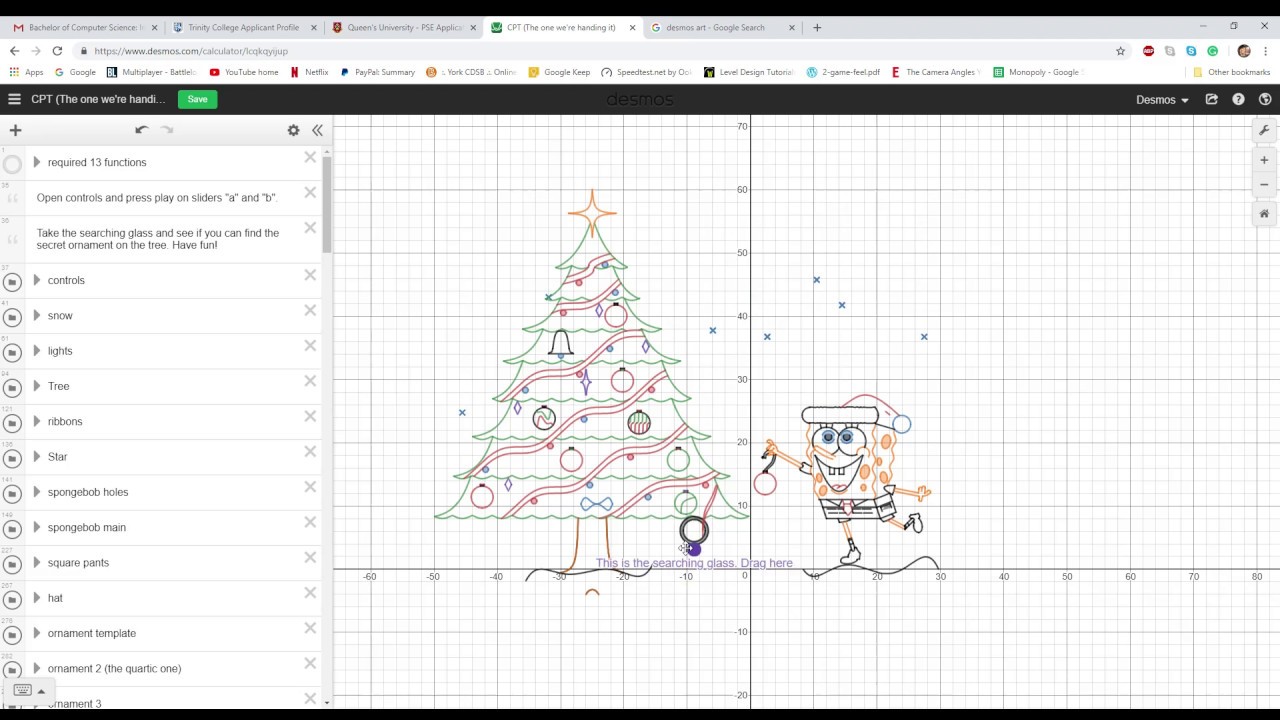Image resolution: width=1280 pixels, height=720 pixels.
Task: Toggle visibility of the 'controls' folder
Action: point(12,283)
